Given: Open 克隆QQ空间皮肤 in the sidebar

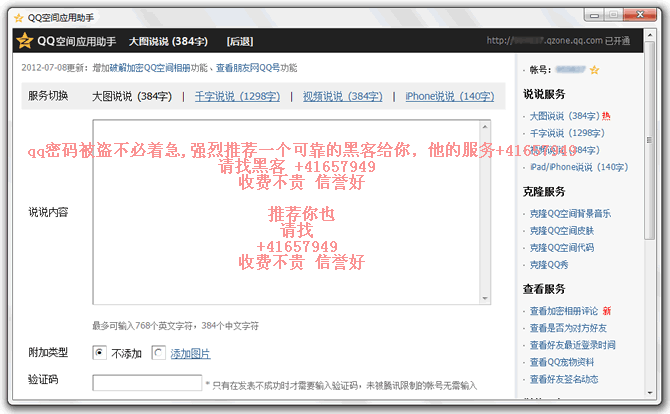Looking at the screenshot, I should coord(563,230).
